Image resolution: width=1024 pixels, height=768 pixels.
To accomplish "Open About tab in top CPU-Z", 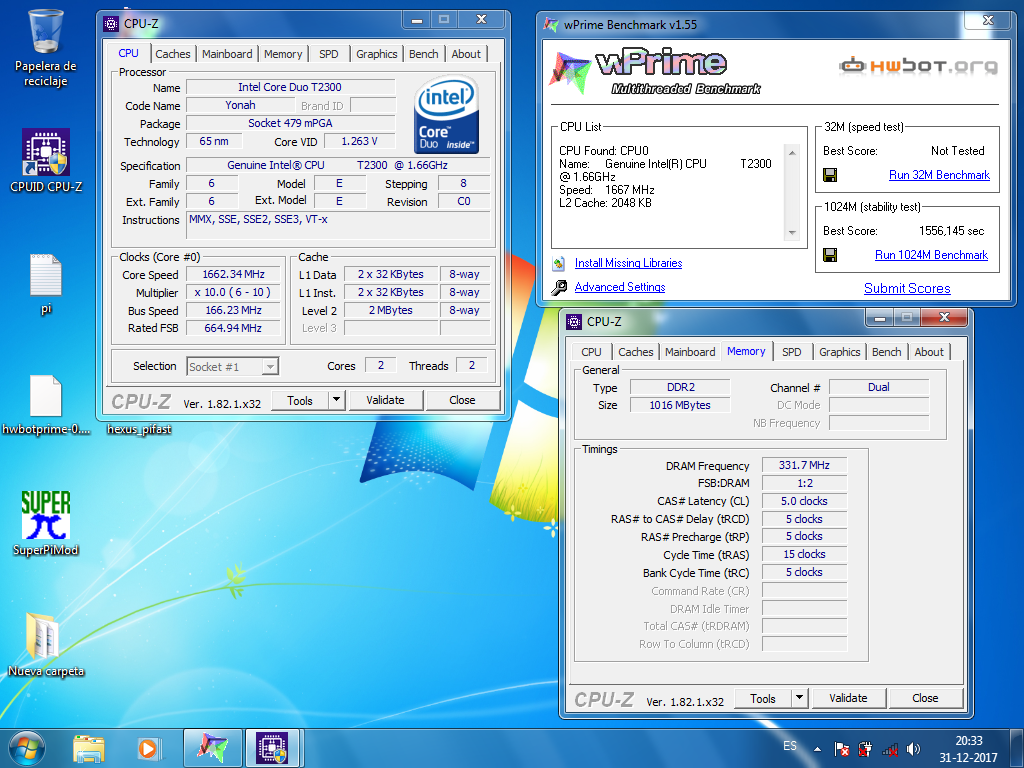I will pyautogui.click(x=466, y=54).
